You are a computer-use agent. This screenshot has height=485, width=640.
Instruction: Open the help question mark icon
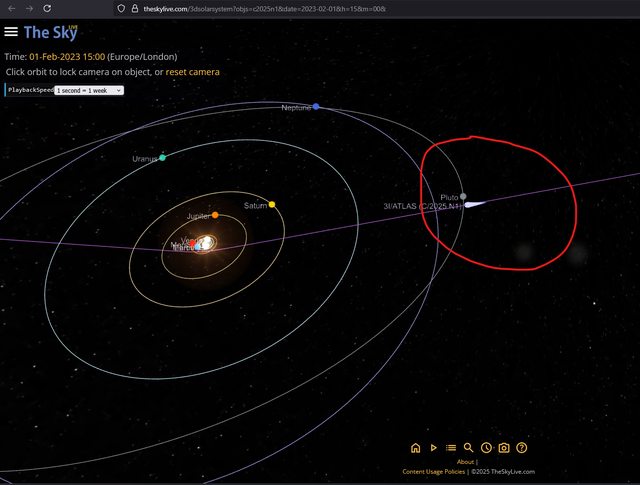522,448
